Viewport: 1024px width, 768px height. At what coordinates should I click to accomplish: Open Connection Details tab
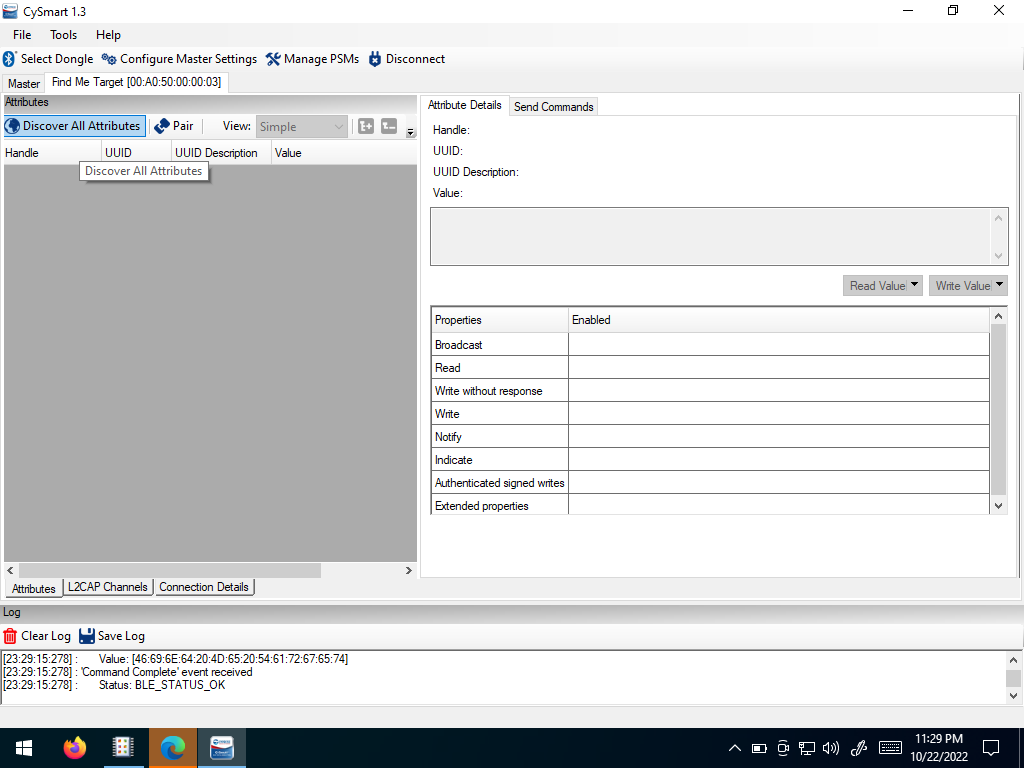pyautogui.click(x=204, y=587)
